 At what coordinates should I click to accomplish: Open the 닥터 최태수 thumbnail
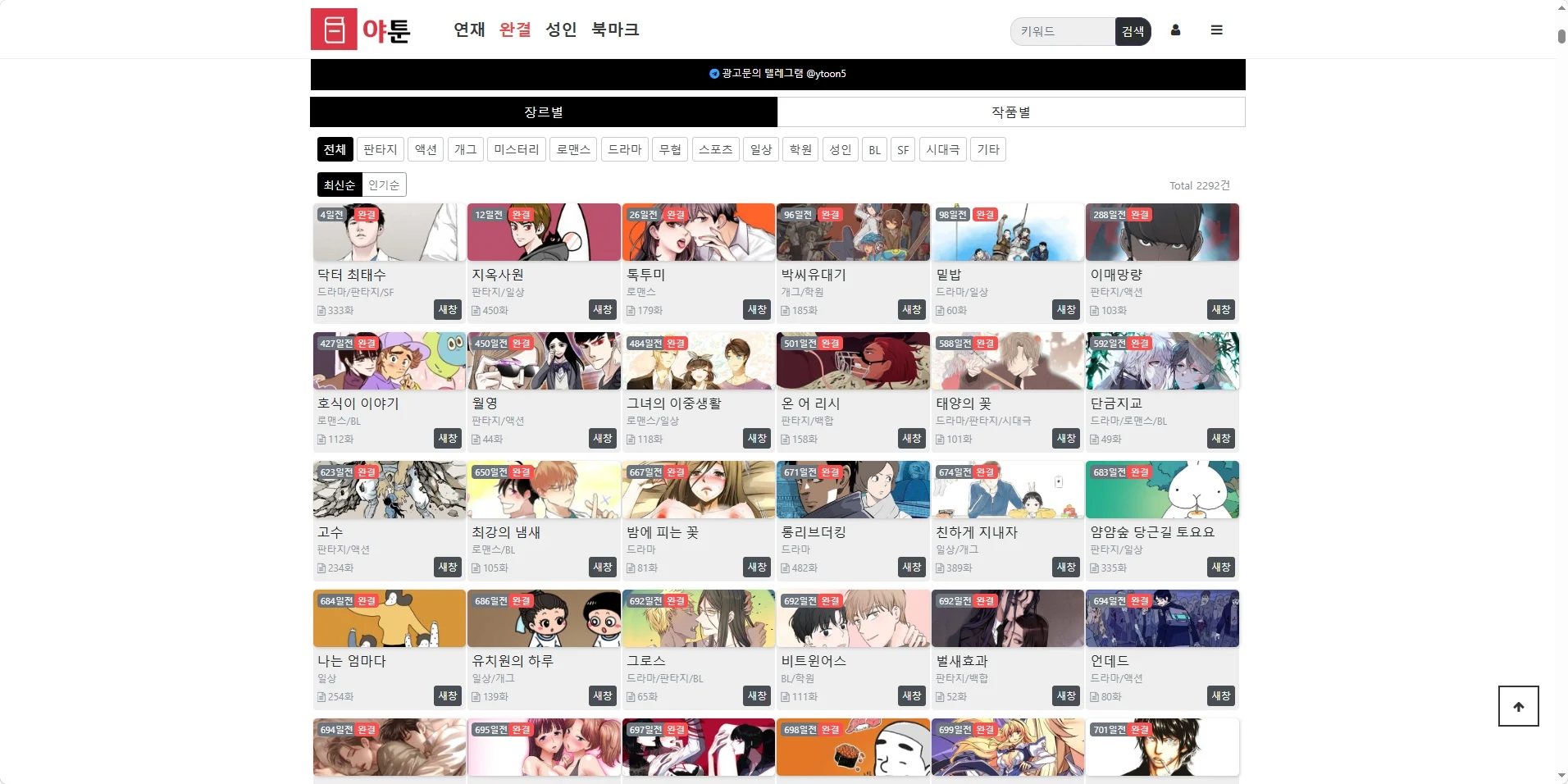click(x=390, y=232)
